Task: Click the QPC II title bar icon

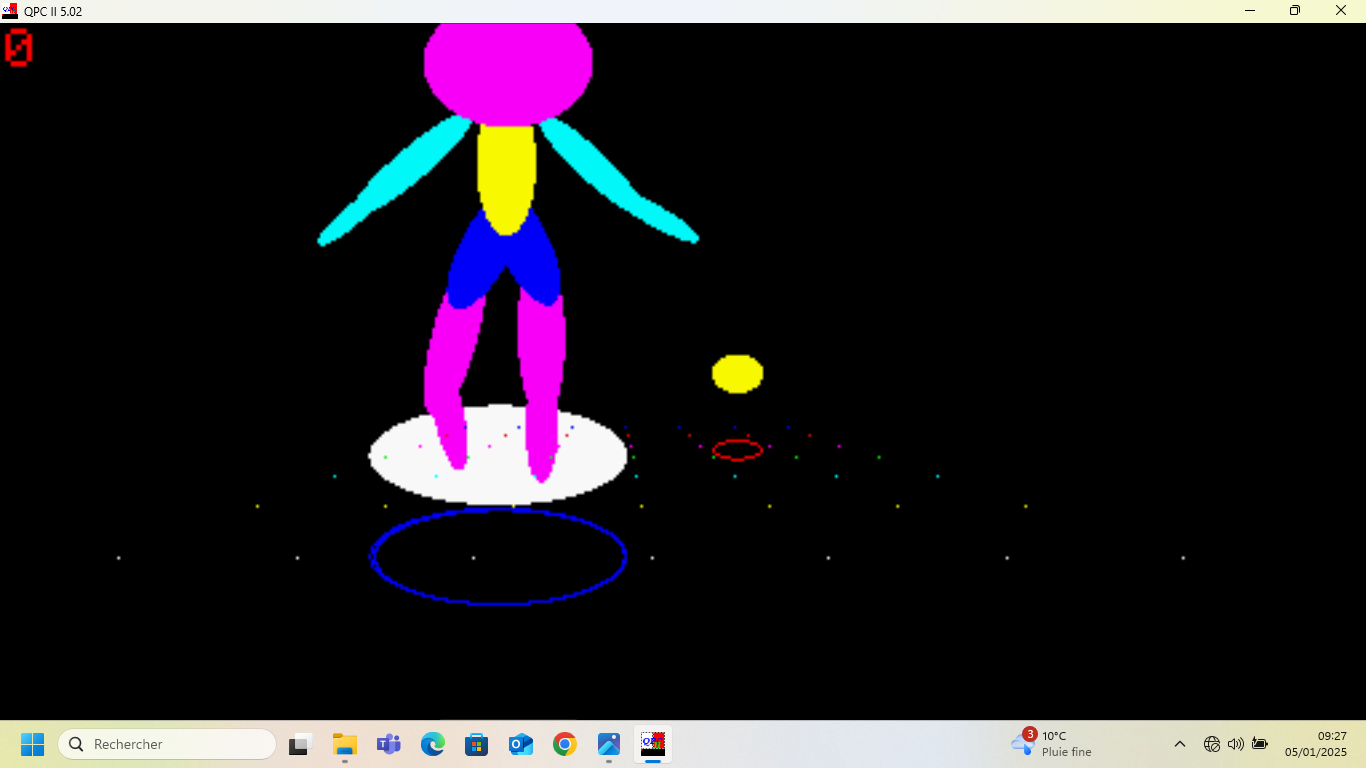Action: (10, 11)
